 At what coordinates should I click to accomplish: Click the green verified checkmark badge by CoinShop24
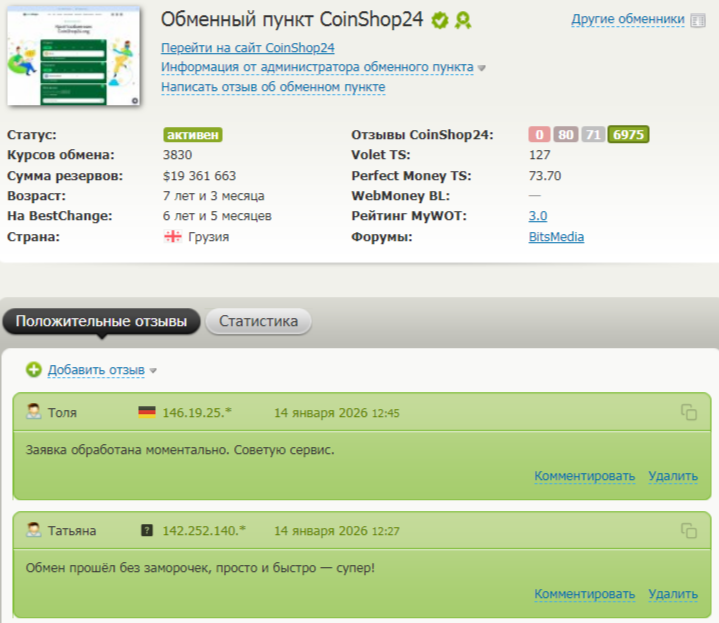coord(440,20)
